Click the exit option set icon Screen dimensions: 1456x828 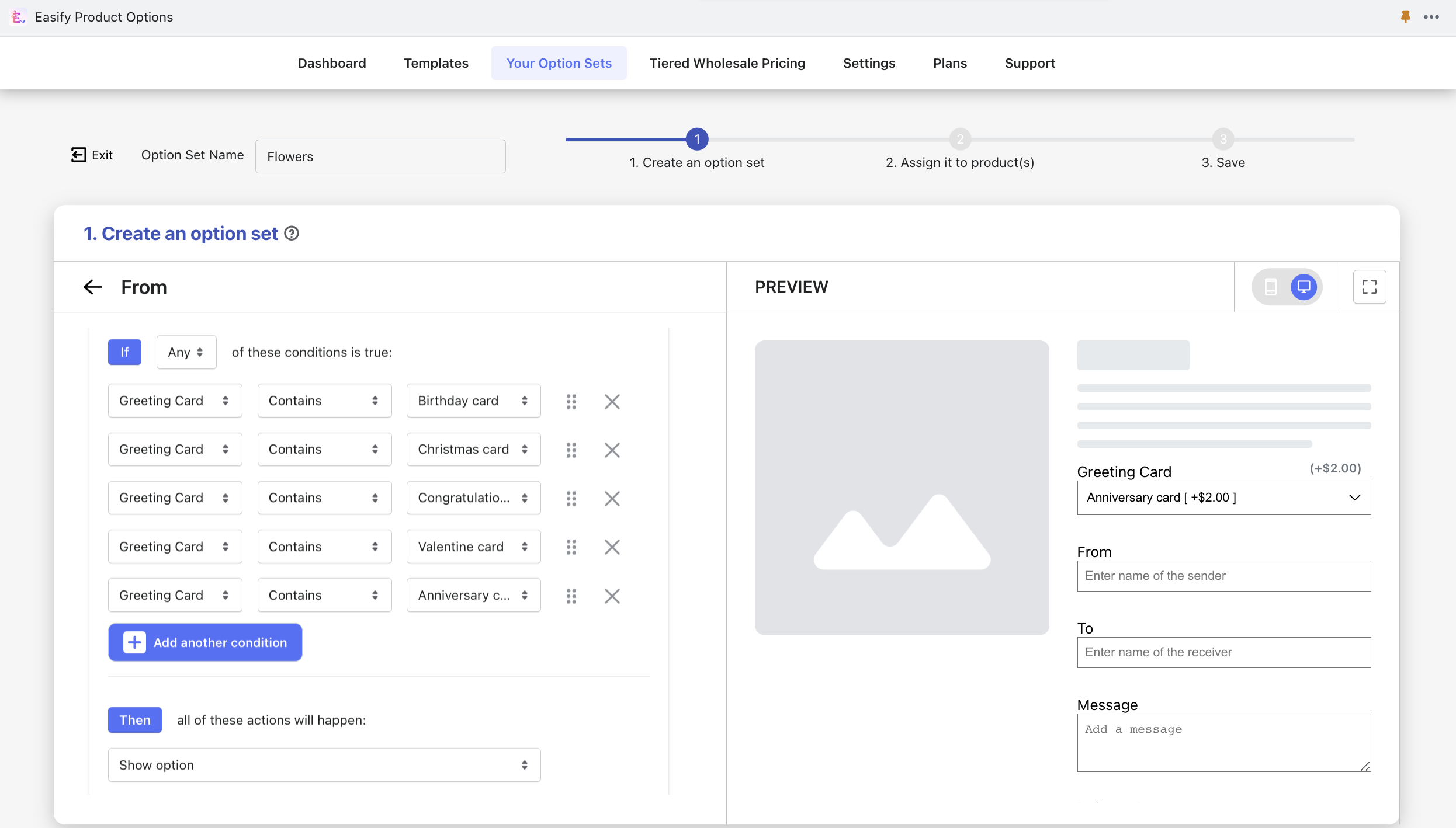(x=78, y=155)
